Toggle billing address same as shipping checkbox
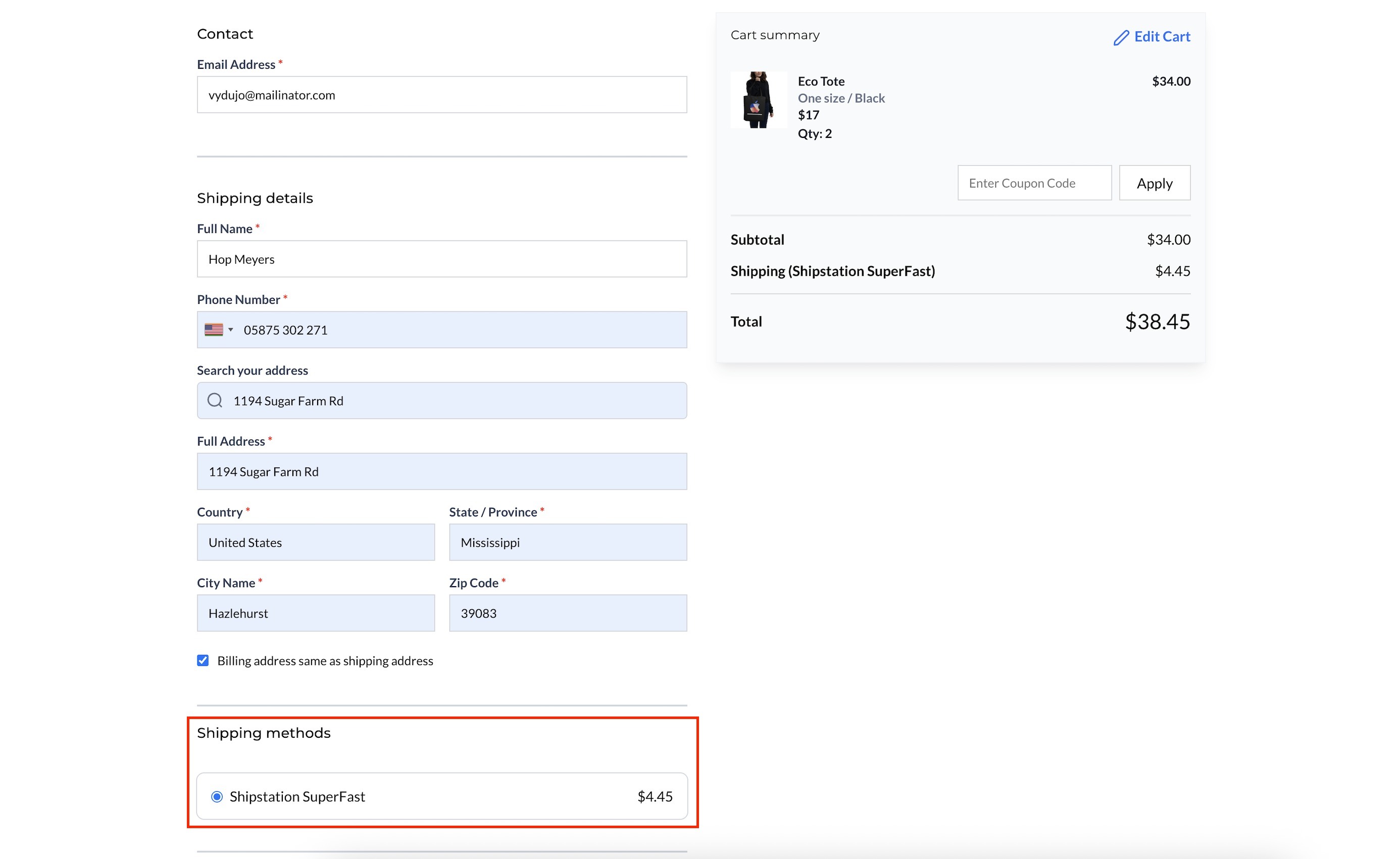Image resolution: width=1400 pixels, height=859 pixels. (203, 660)
